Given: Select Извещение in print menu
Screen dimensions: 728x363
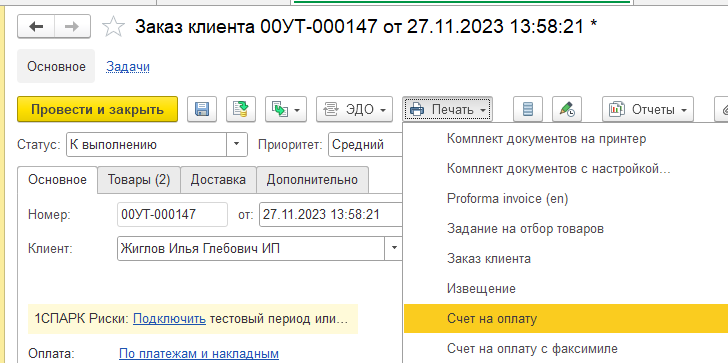Looking at the screenshot, I should [566, 289].
